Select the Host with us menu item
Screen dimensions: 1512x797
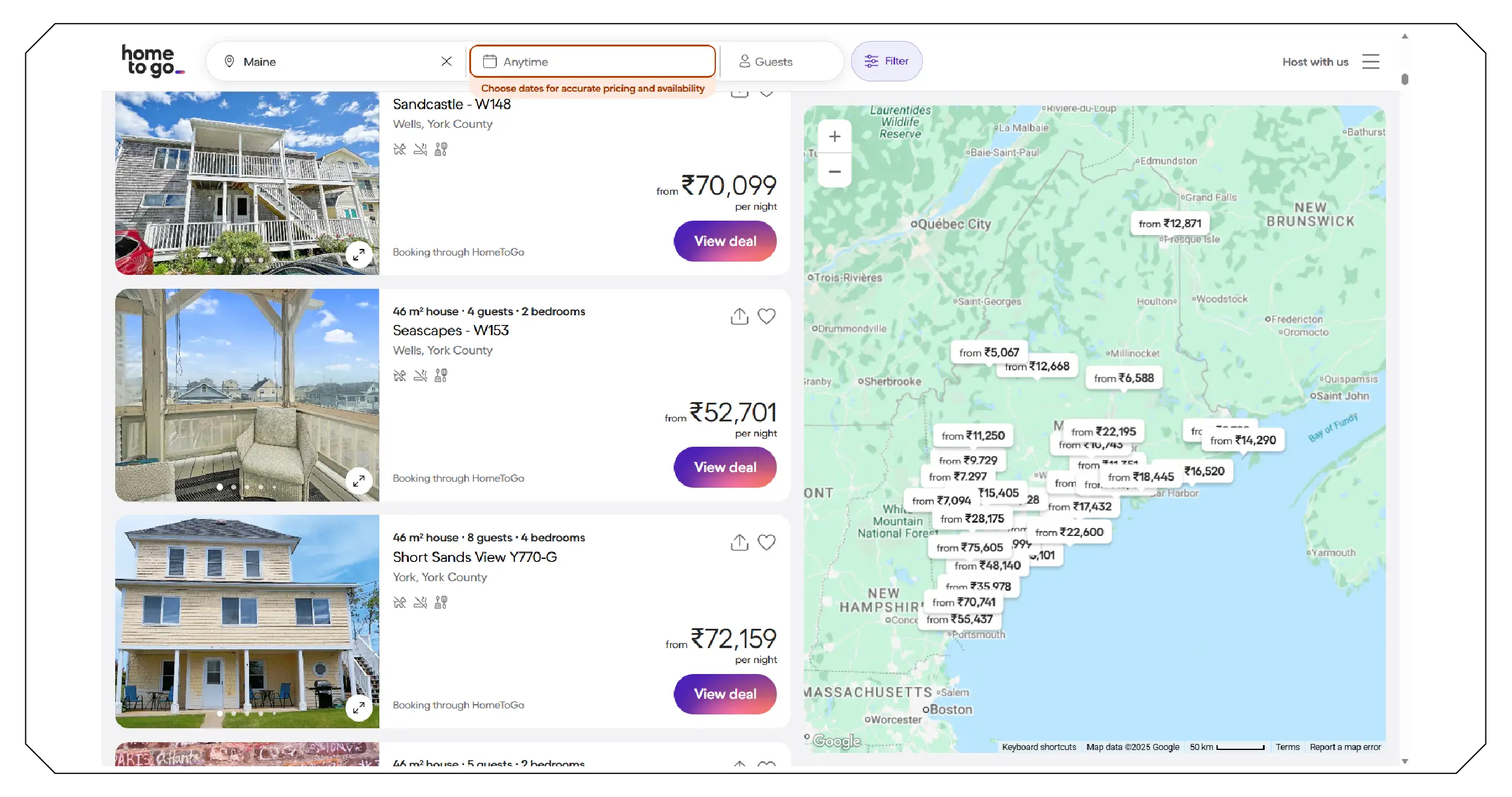click(x=1315, y=61)
